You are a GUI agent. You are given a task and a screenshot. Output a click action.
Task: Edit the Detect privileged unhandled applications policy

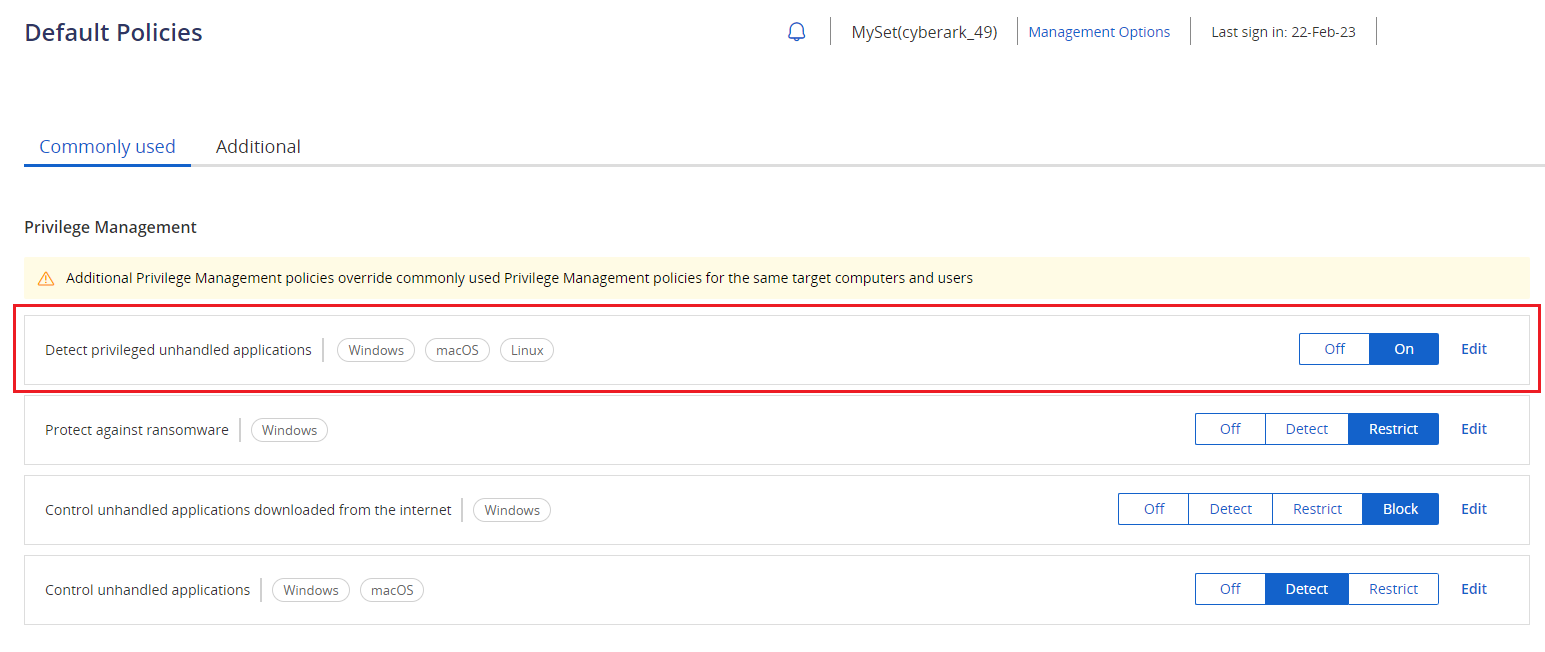pyautogui.click(x=1473, y=349)
